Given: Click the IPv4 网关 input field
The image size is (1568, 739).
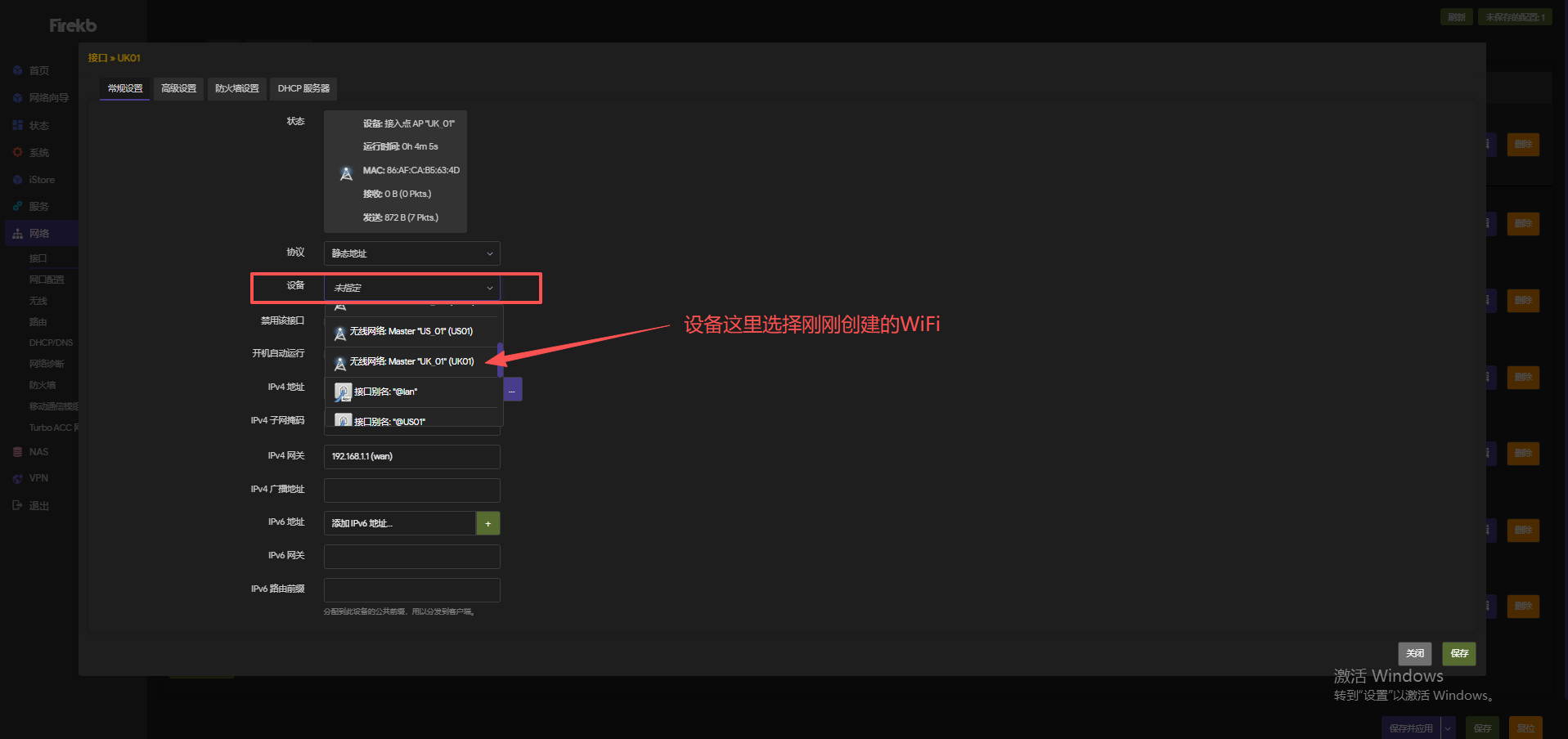Looking at the screenshot, I should [x=411, y=456].
